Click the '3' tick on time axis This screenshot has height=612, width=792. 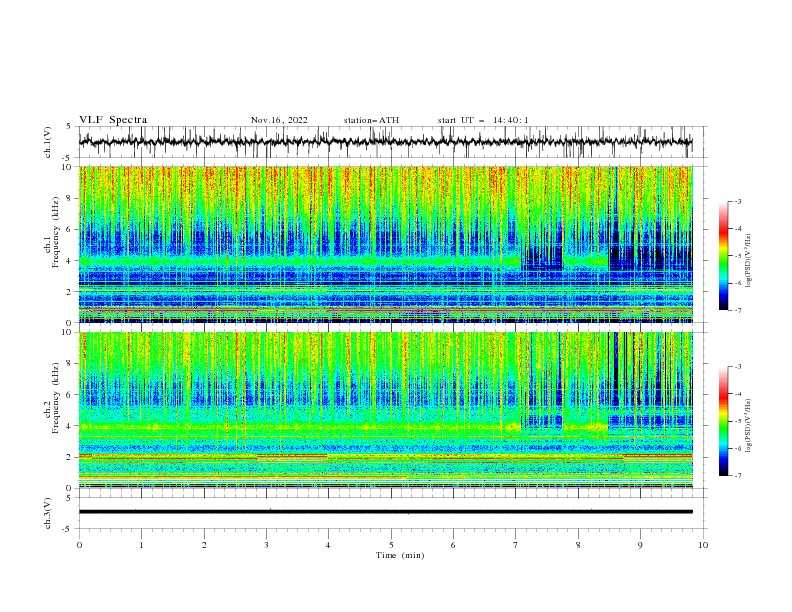(266, 545)
